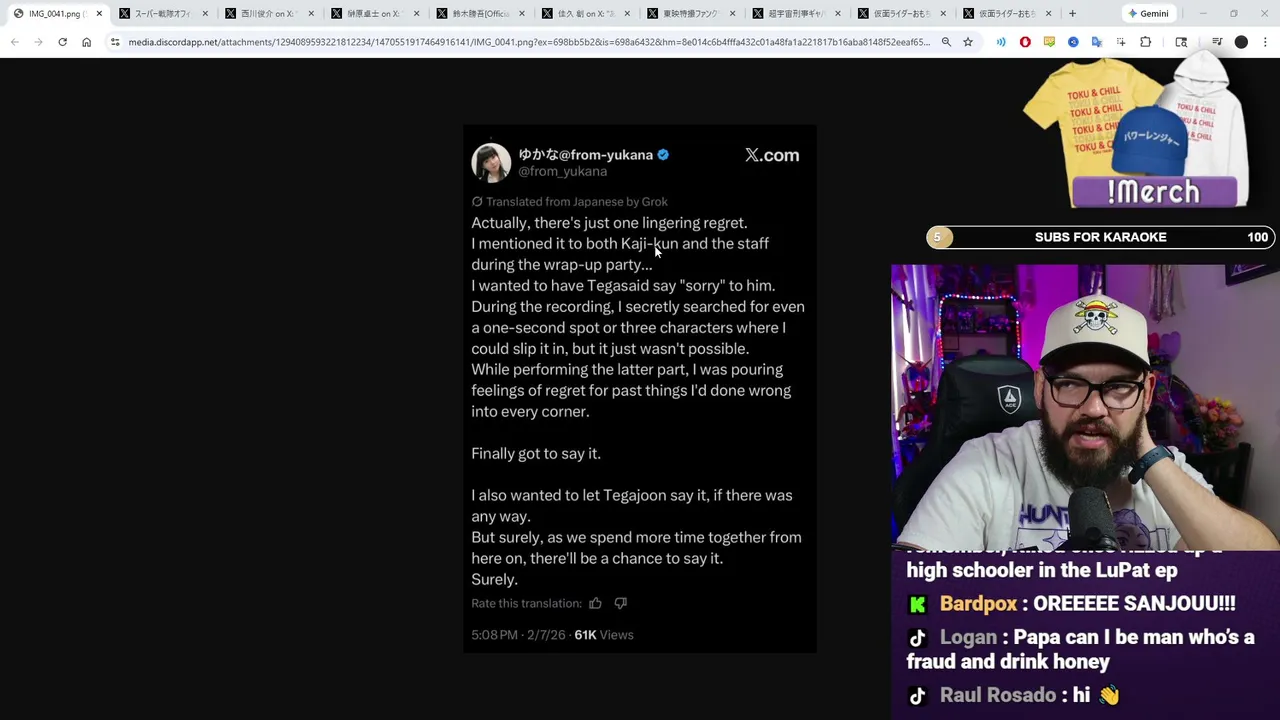Open the Google Translate extension
Viewport: 1280px width, 720px height.
tap(1097, 42)
